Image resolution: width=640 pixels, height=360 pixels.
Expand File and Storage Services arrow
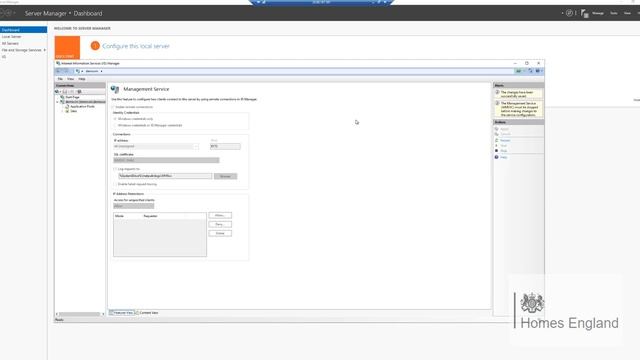44,50
